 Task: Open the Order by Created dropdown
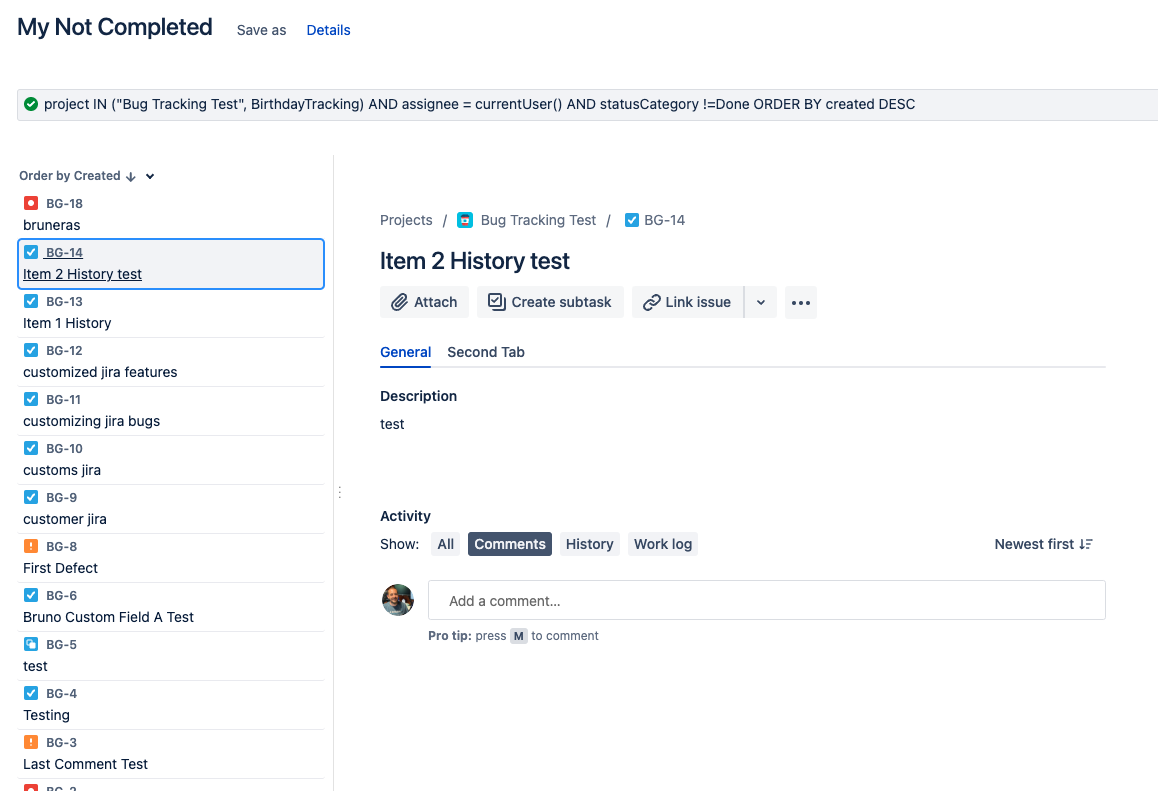148,175
